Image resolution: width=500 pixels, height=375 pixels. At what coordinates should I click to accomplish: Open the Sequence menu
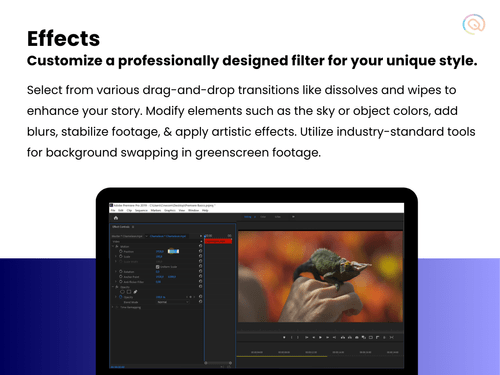click(141, 210)
